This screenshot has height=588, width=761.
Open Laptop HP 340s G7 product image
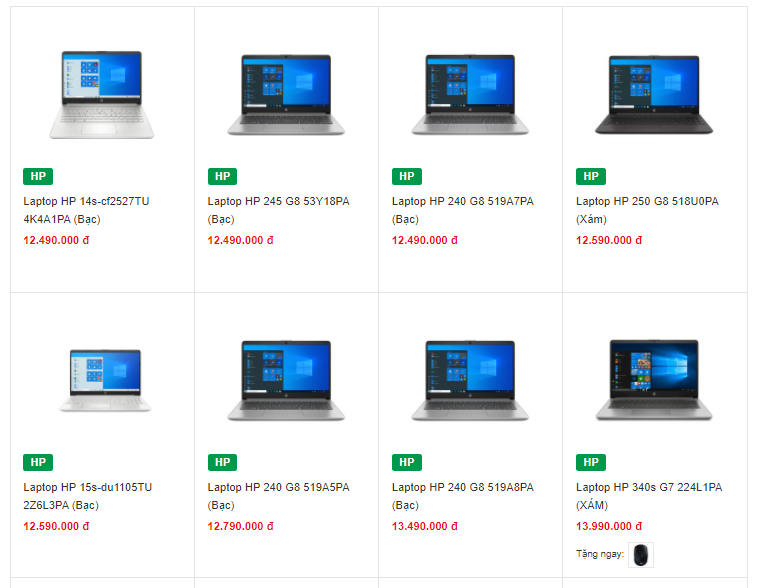654,380
